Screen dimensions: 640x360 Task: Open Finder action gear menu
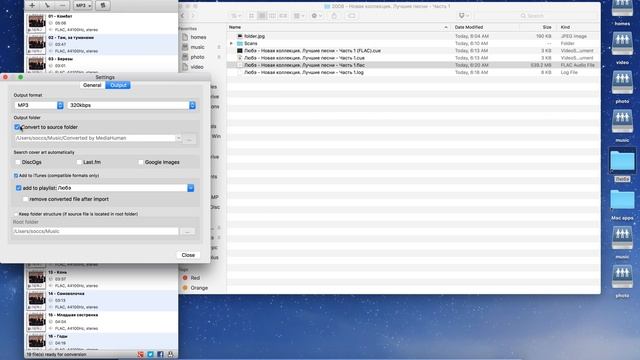pos(316,16)
